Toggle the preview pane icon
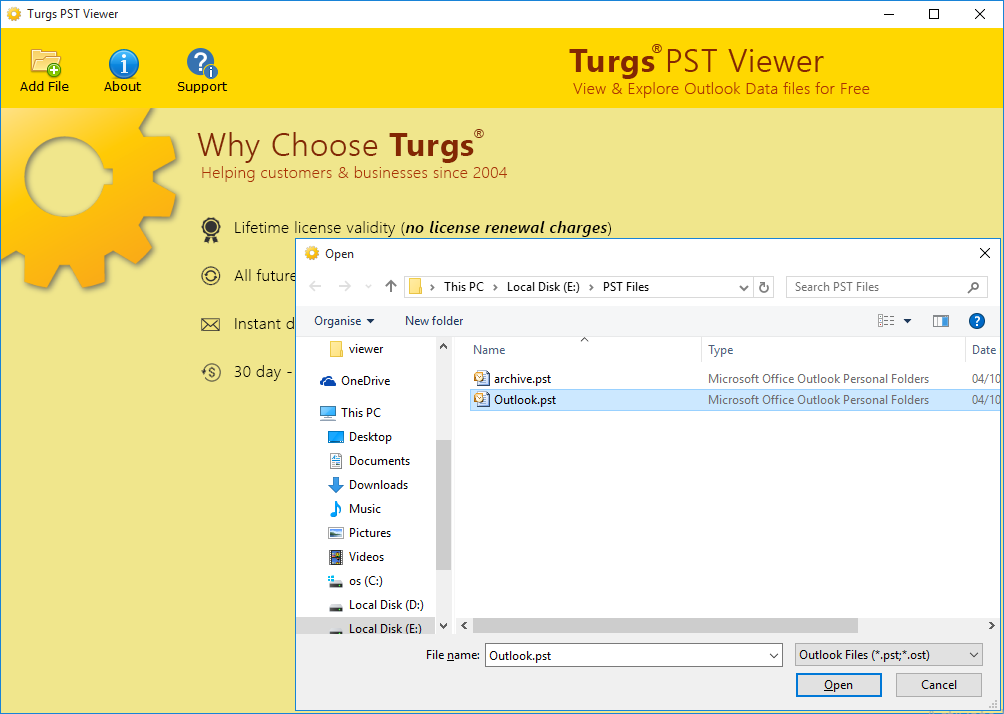1004x714 pixels. [x=941, y=321]
